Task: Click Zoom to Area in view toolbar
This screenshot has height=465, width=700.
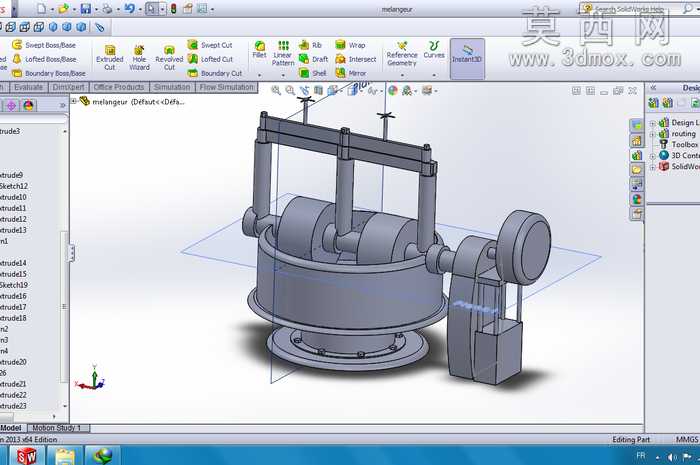Action: tap(290, 91)
